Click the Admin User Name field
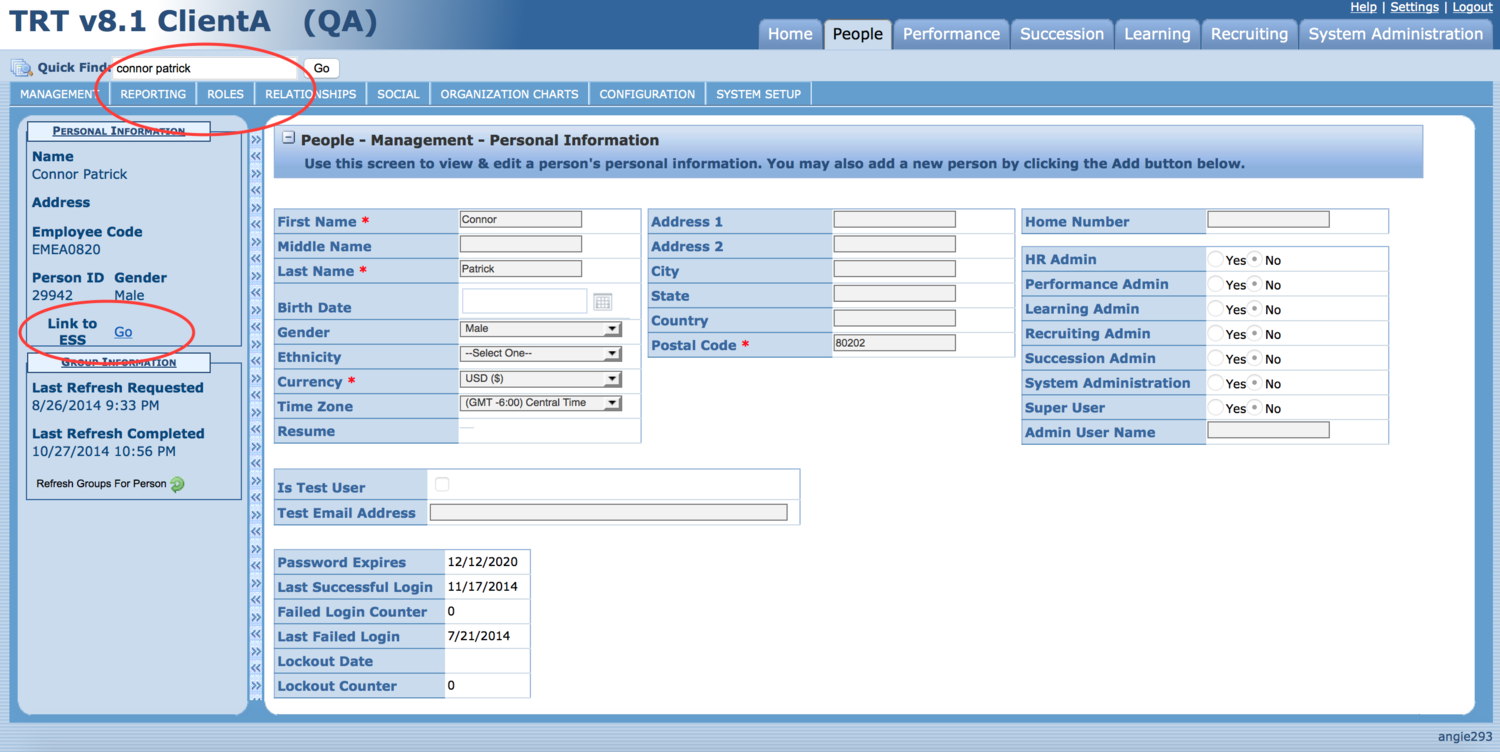1500x752 pixels. pyautogui.click(x=1268, y=430)
